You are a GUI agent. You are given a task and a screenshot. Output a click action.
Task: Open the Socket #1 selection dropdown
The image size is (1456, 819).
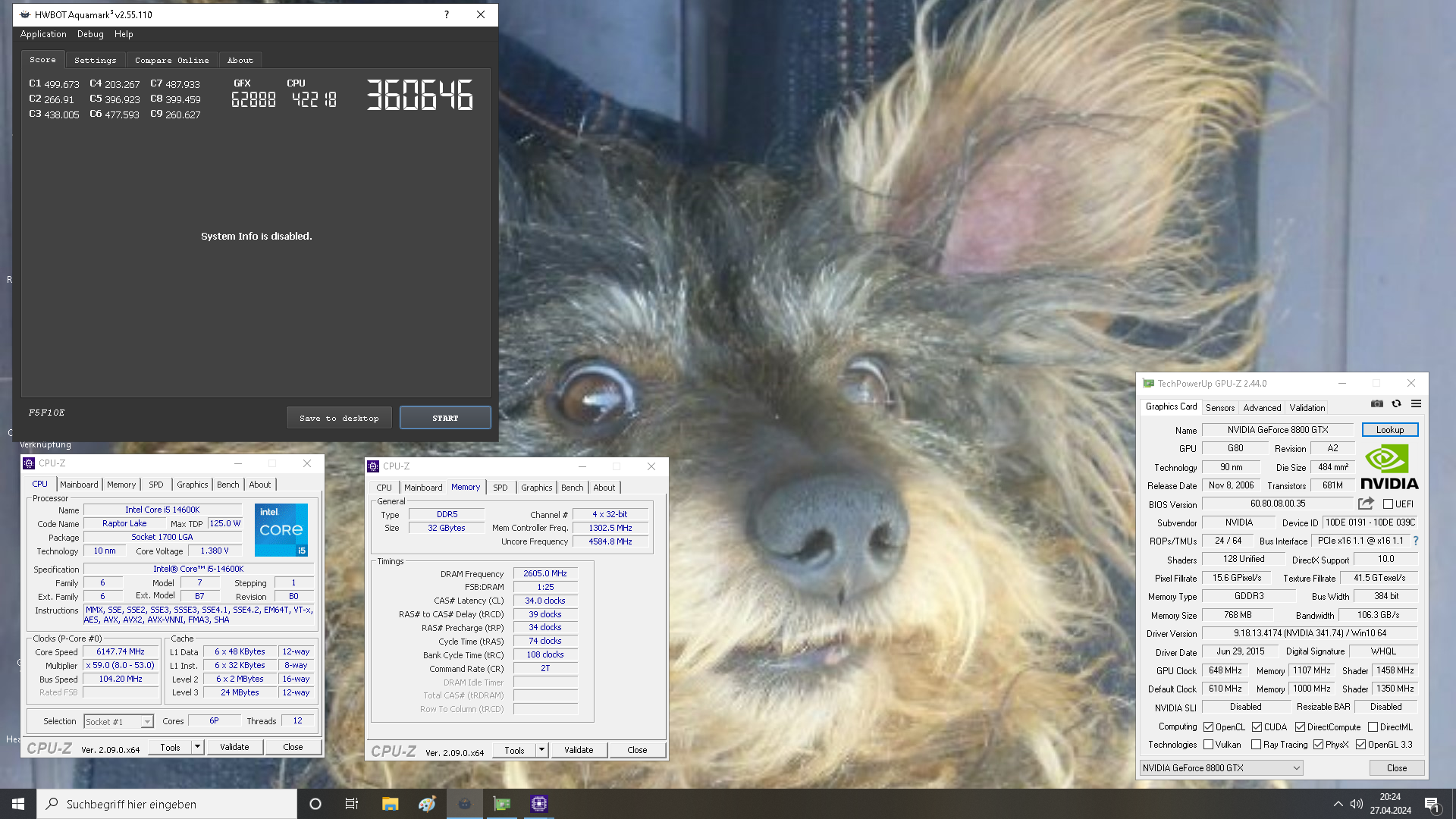coord(119,722)
